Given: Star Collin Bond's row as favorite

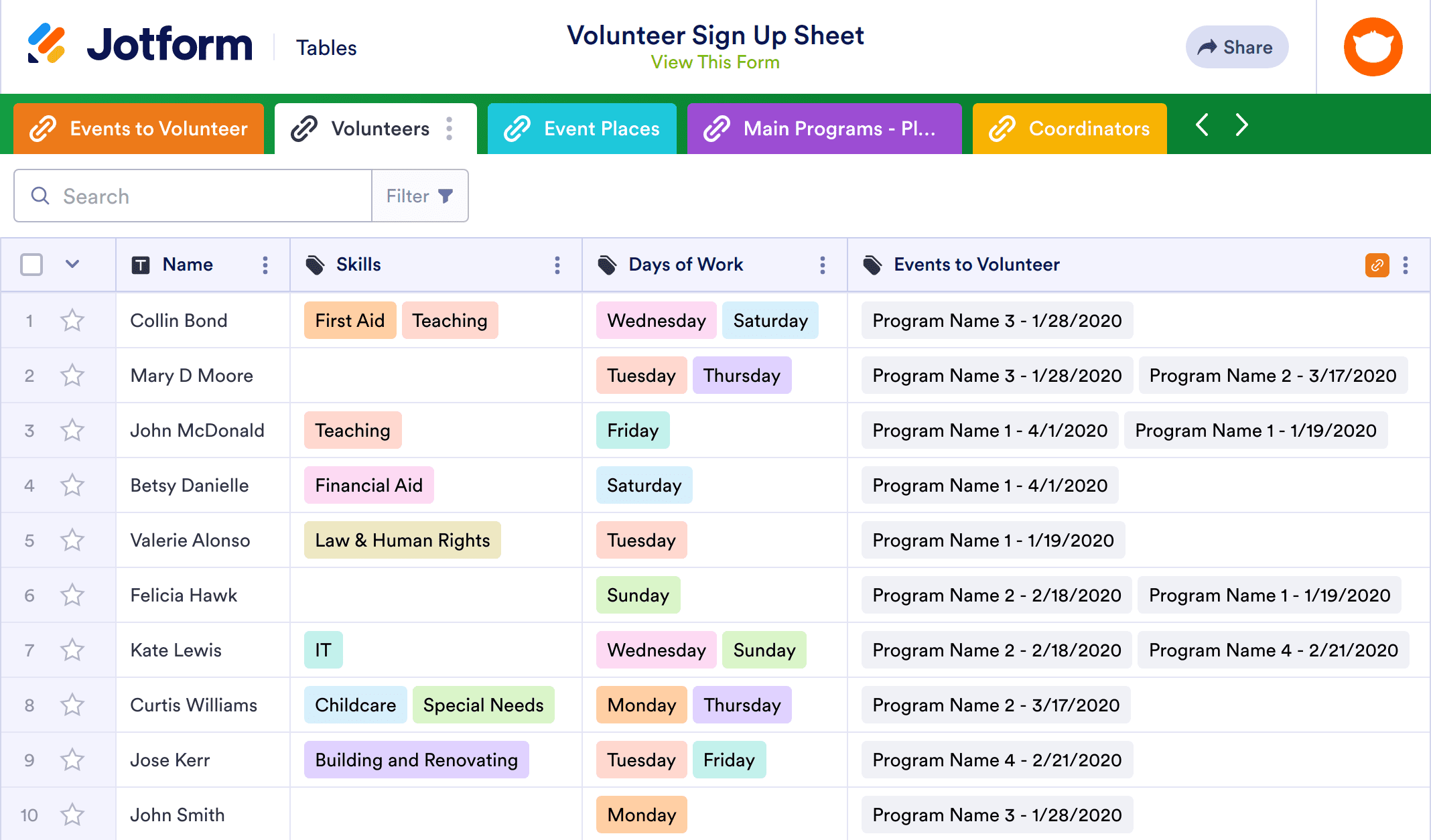Looking at the screenshot, I should coord(72,320).
